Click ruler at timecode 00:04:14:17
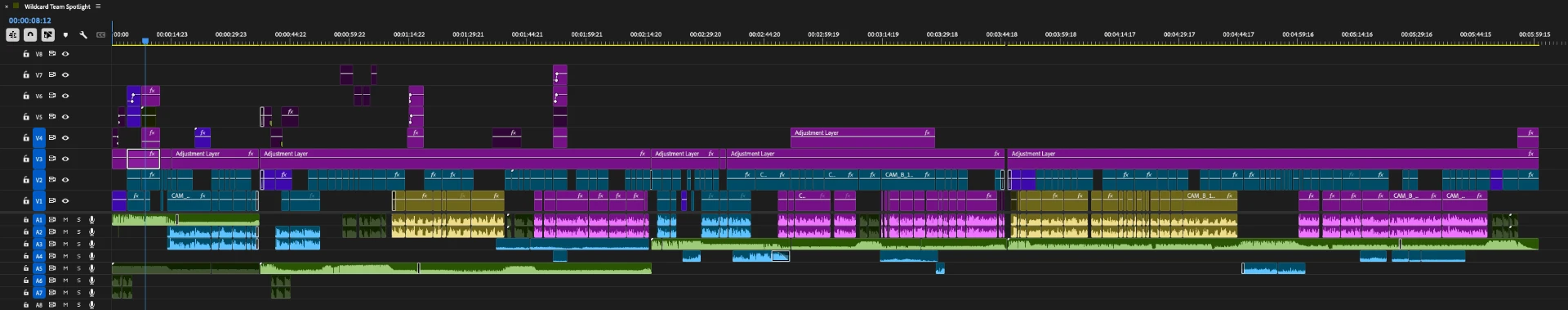The width and height of the screenshot is (1568, 310). tap(1119, 34)
